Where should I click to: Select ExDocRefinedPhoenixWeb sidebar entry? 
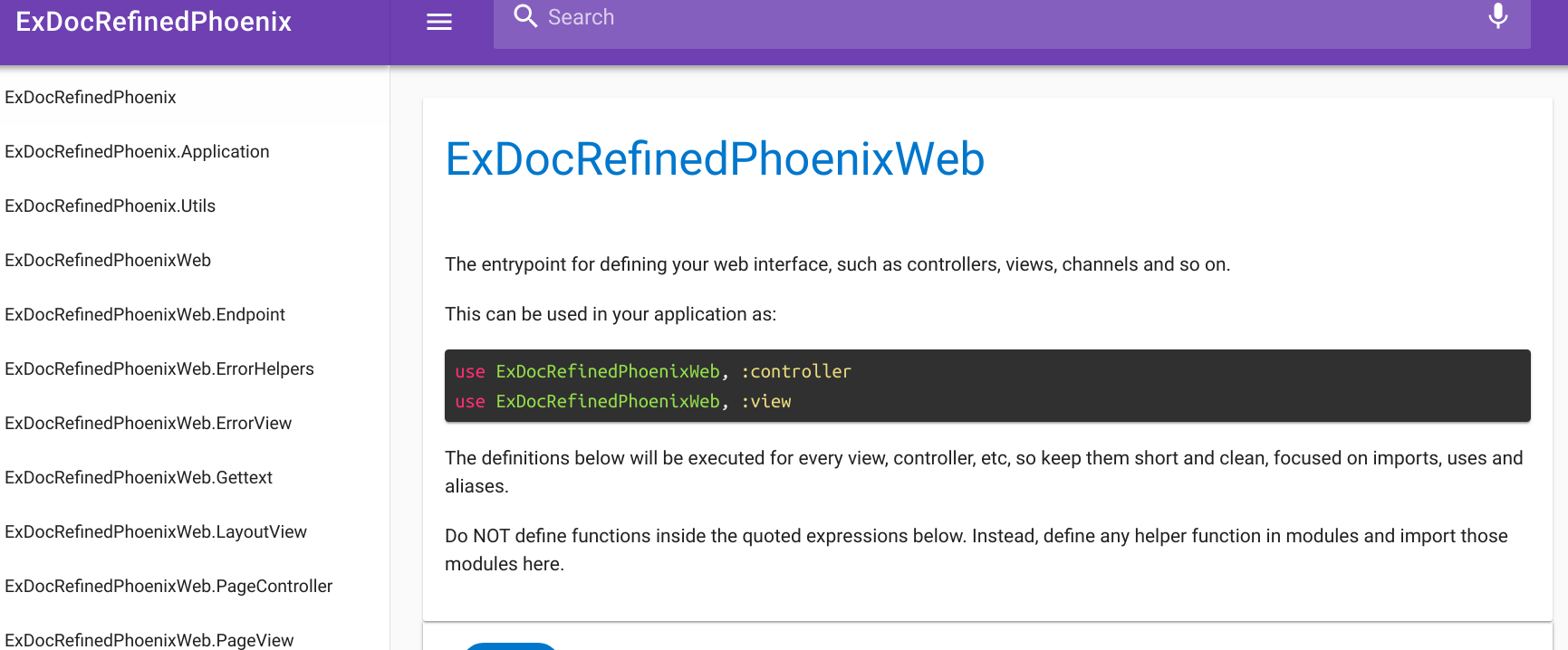click(x=108, y=260)
